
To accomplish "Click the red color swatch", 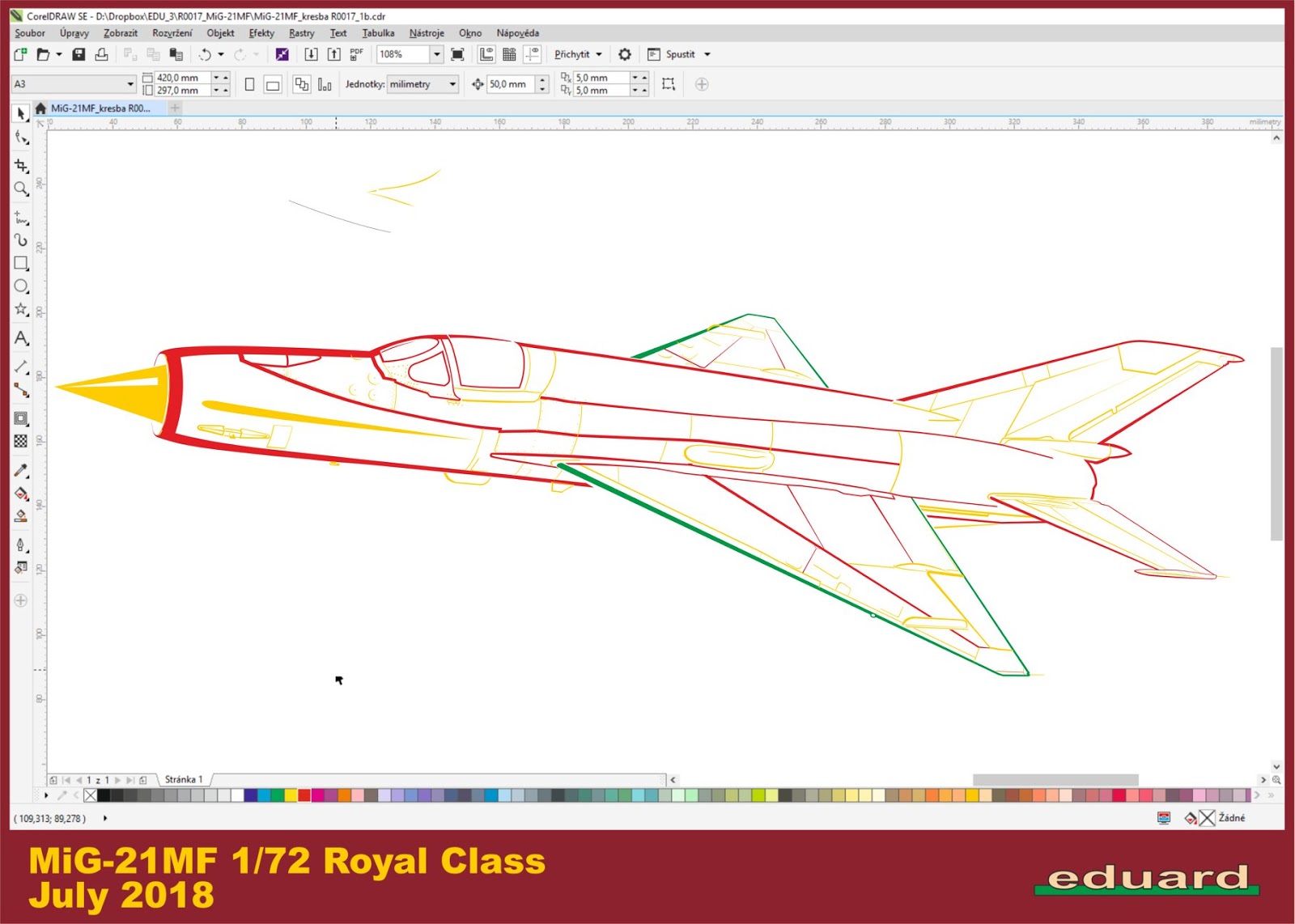I will (x=304, y=795).
